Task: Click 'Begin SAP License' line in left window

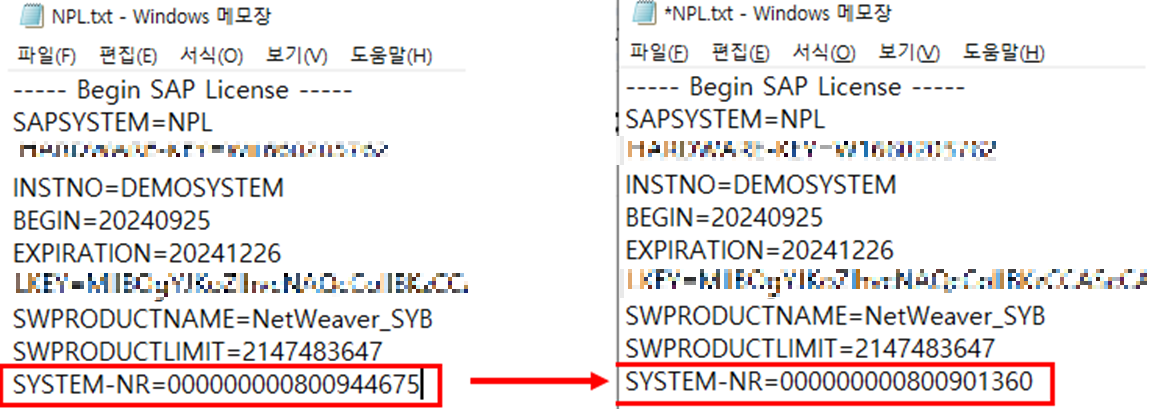Action: point(182,90)
